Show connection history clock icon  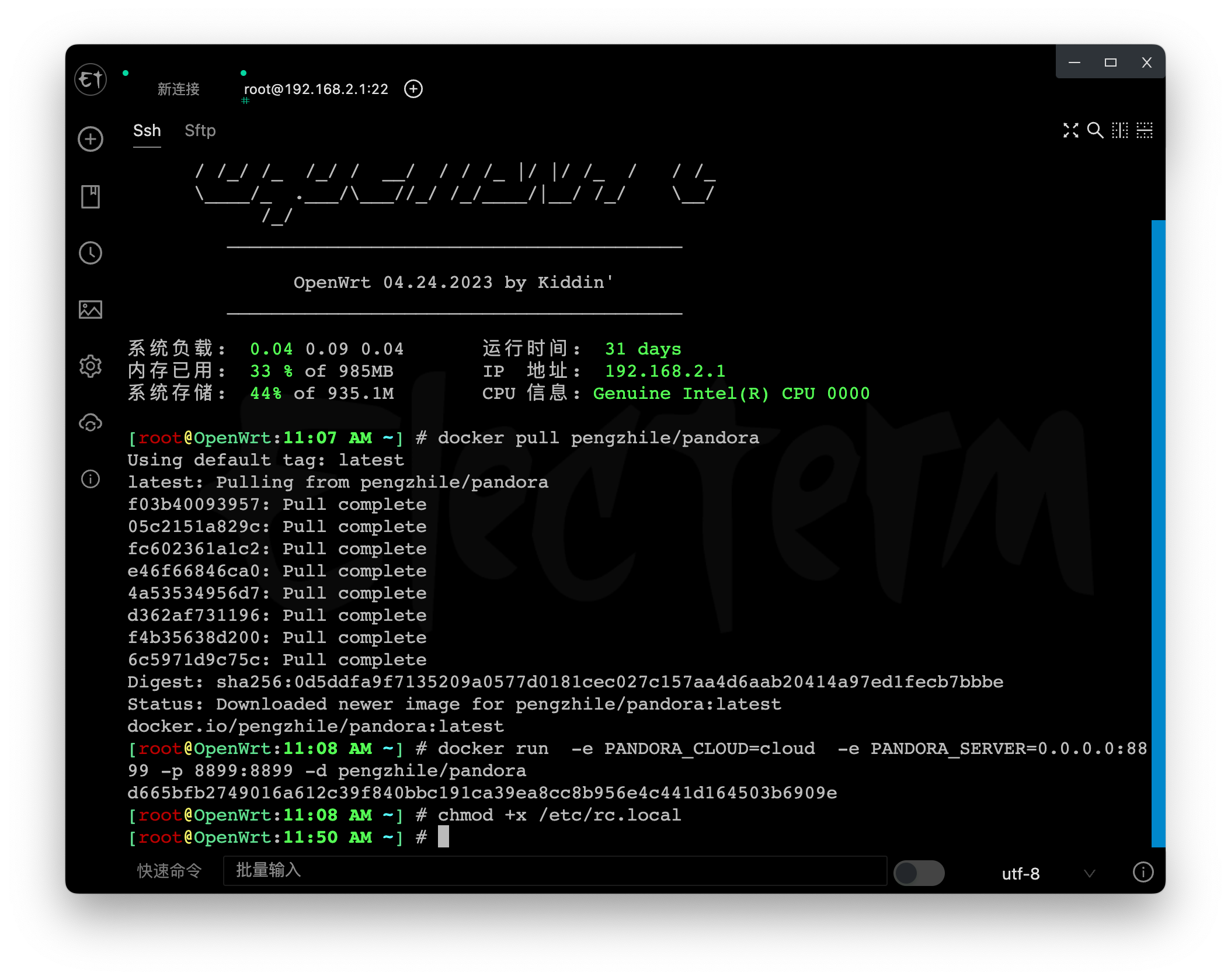91,253
